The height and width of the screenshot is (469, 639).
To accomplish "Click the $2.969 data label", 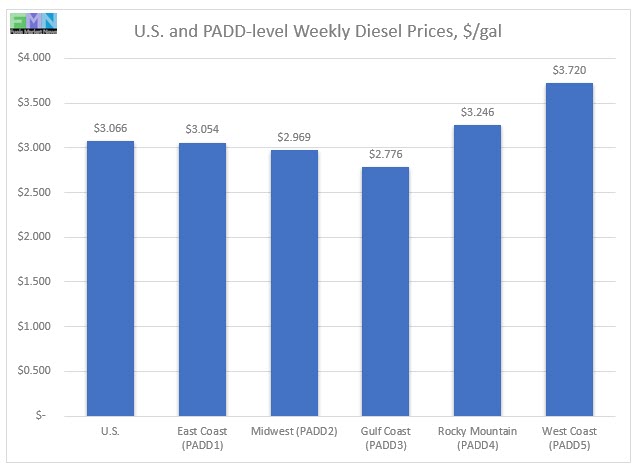I will click(x=293, y=137).
